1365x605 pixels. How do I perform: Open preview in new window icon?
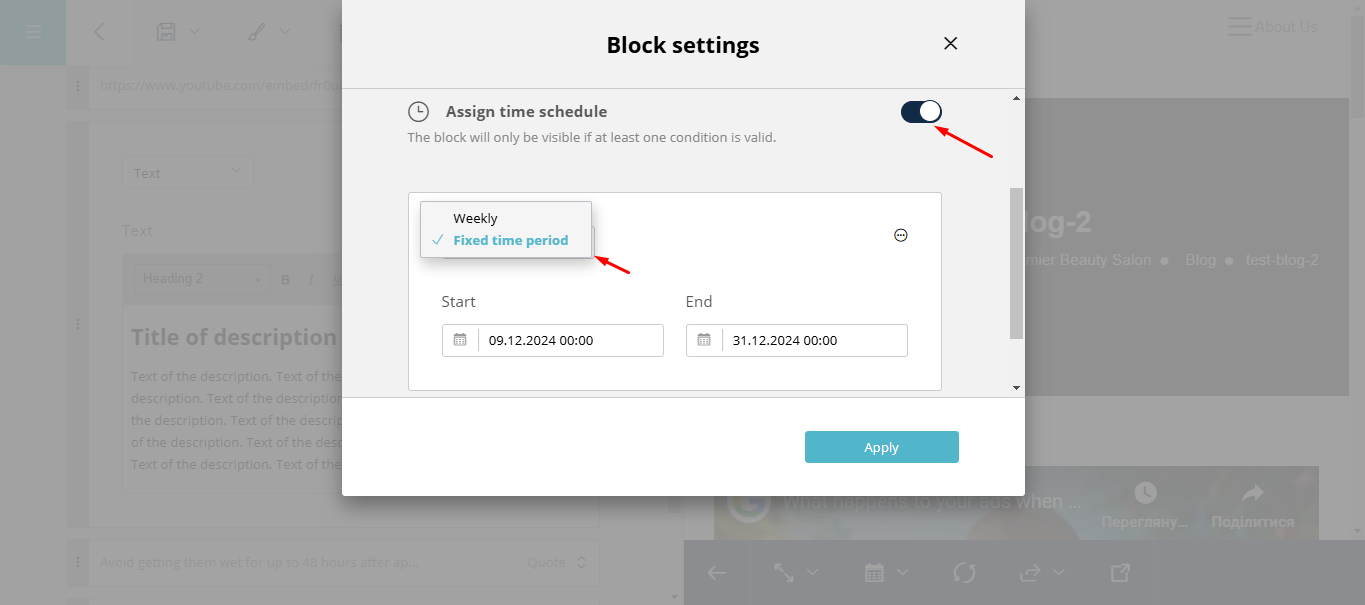1121,573
